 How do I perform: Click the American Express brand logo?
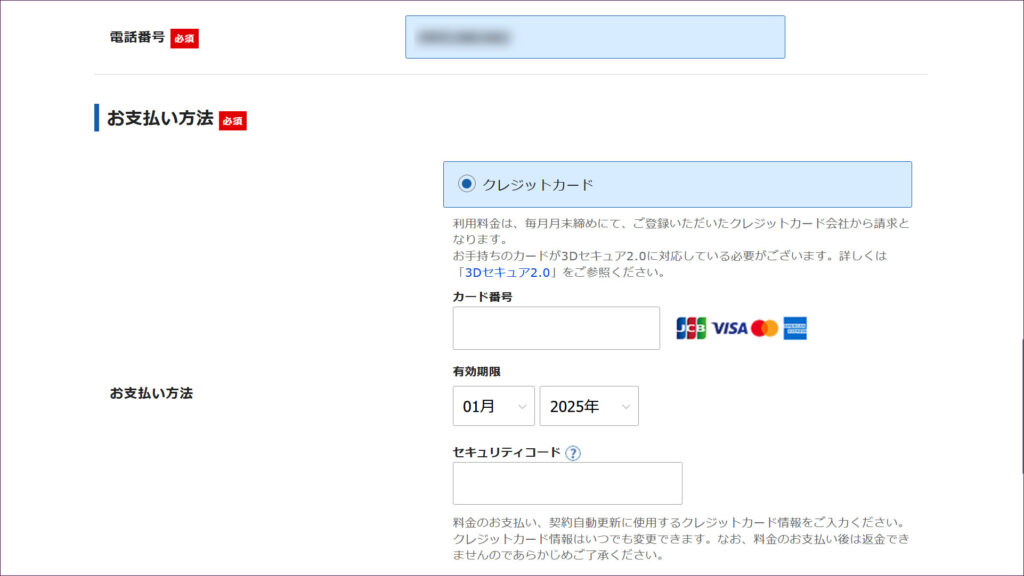[795, 328]
